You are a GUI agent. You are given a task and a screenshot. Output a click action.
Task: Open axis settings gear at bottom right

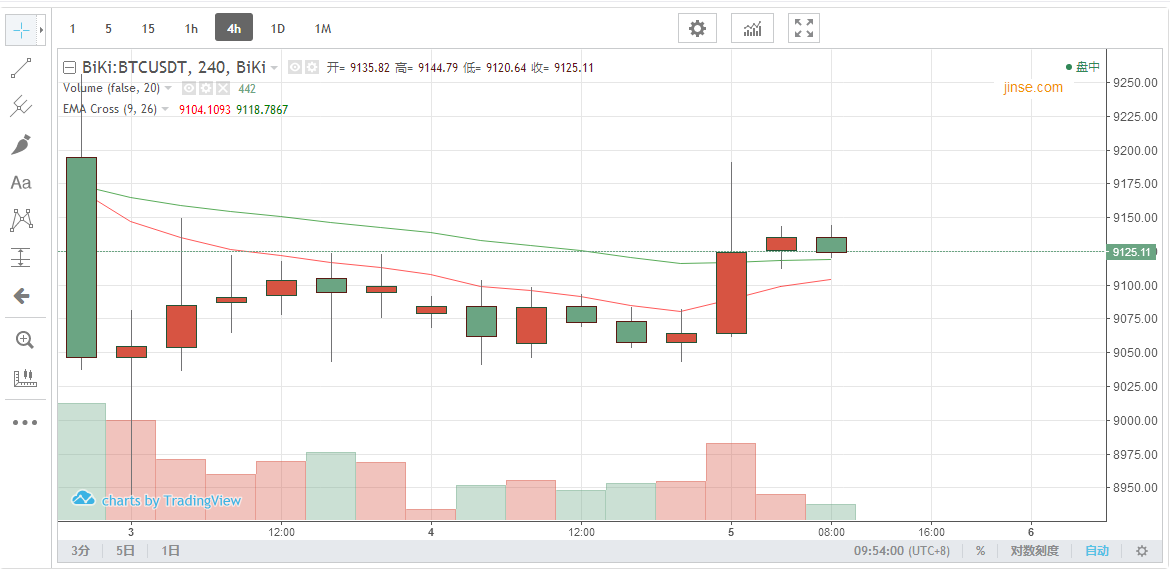point(1142,551)
